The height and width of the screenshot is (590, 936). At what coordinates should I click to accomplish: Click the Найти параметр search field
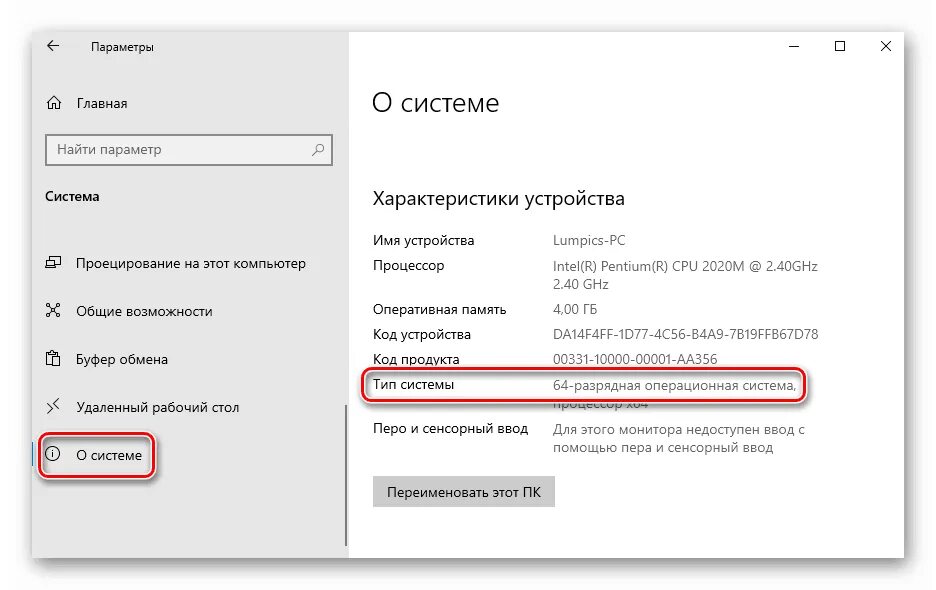point(189,149)
